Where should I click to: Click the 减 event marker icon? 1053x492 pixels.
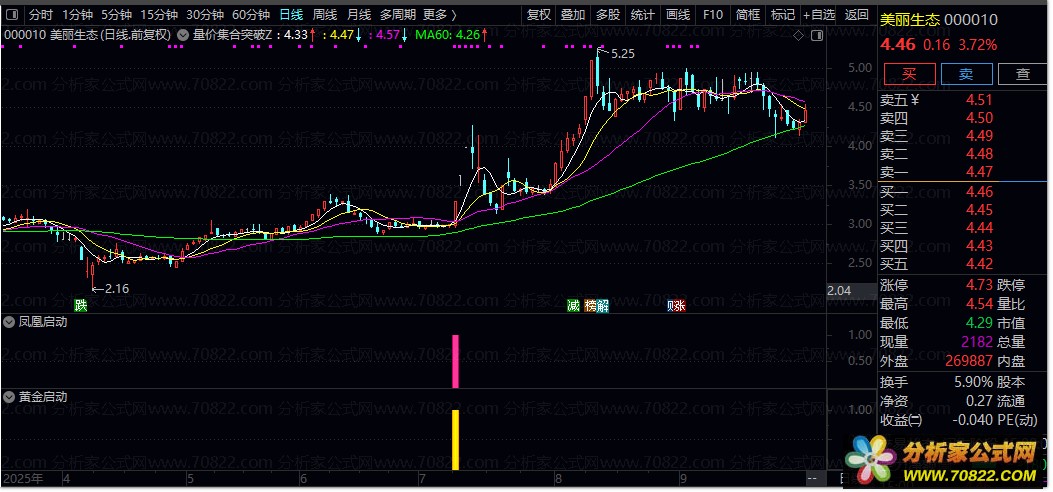tap(573, 305)
